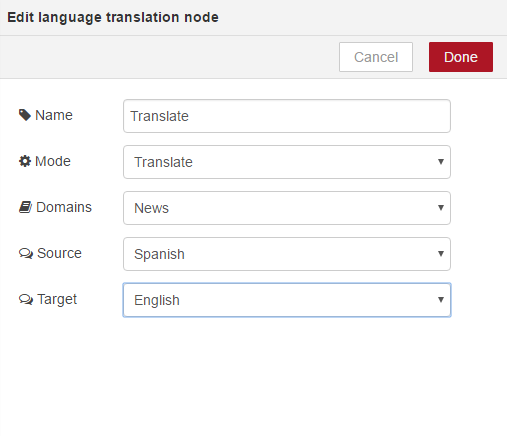Viewport: 507px width, 436px height.
Task: Click the Domains label text
Action: [64, 207]
